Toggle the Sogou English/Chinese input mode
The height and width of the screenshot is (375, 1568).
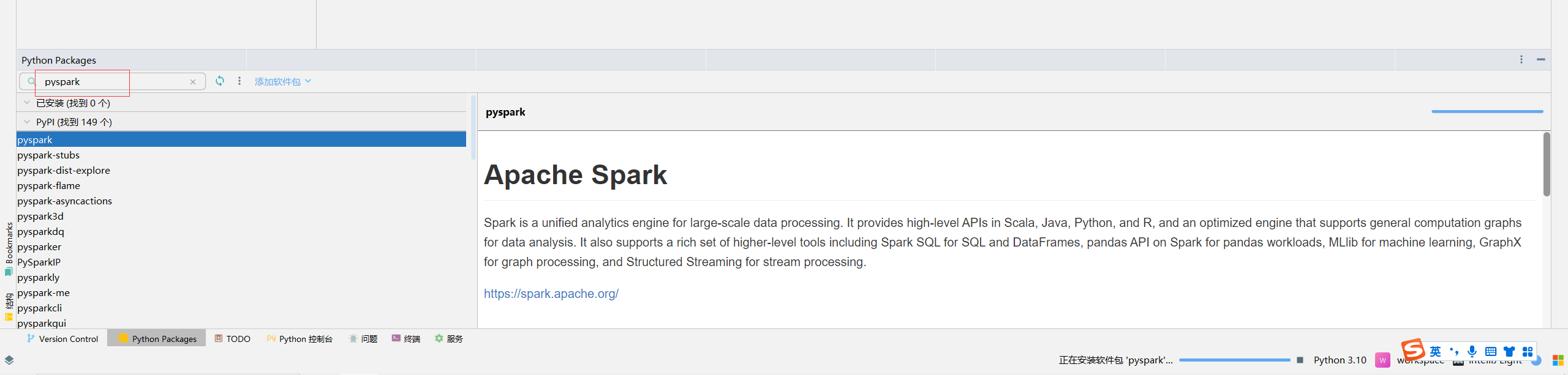point(1435,351)
